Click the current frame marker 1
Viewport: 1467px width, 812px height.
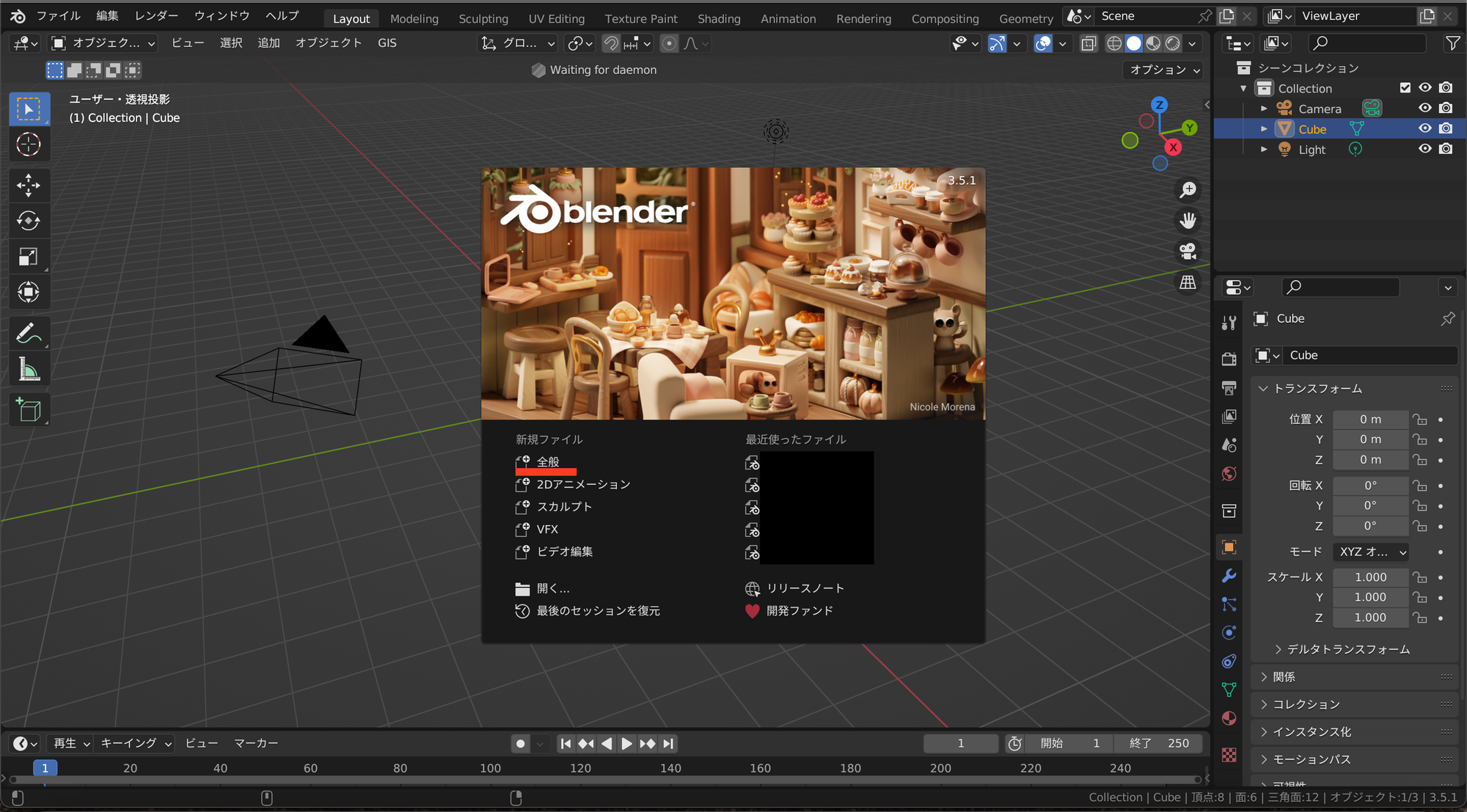(x=45, y=768)
